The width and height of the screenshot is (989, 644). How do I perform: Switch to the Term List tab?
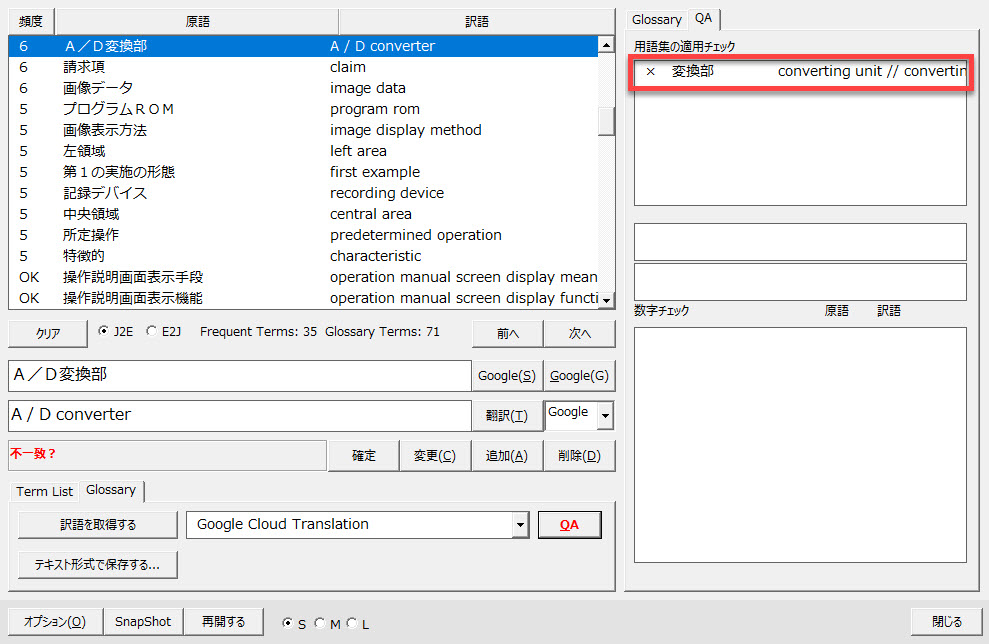(45, 491)
